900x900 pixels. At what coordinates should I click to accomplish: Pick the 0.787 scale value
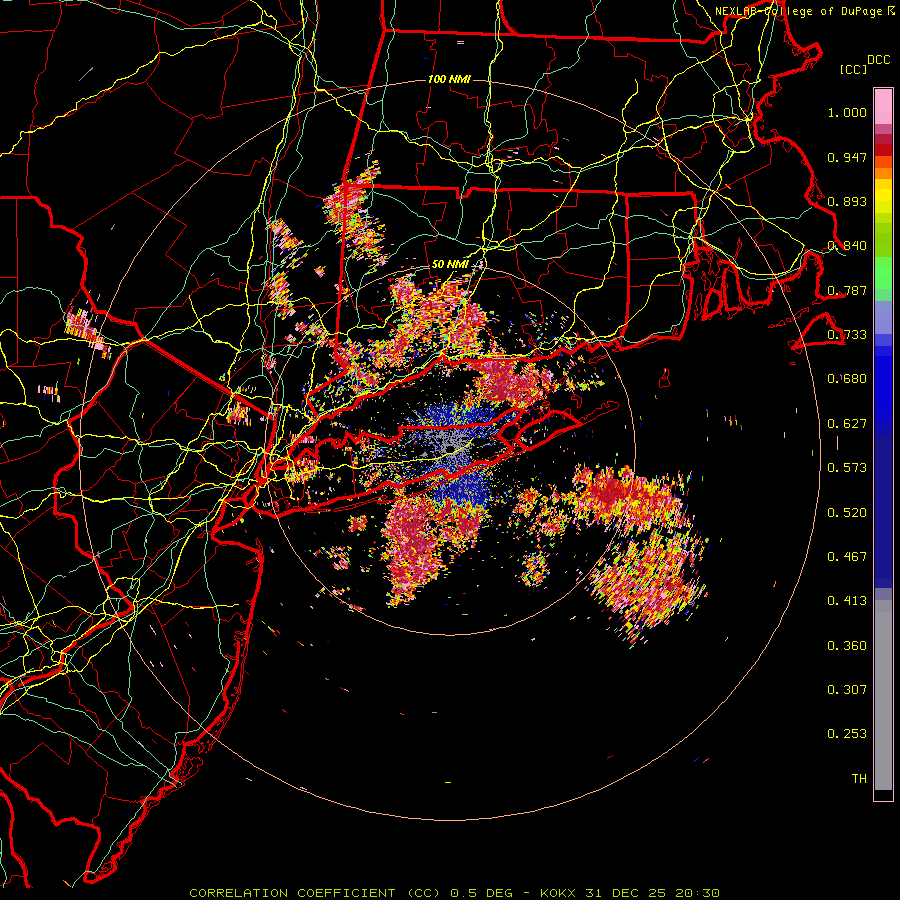pyautogui.click(x=847, y=290)
